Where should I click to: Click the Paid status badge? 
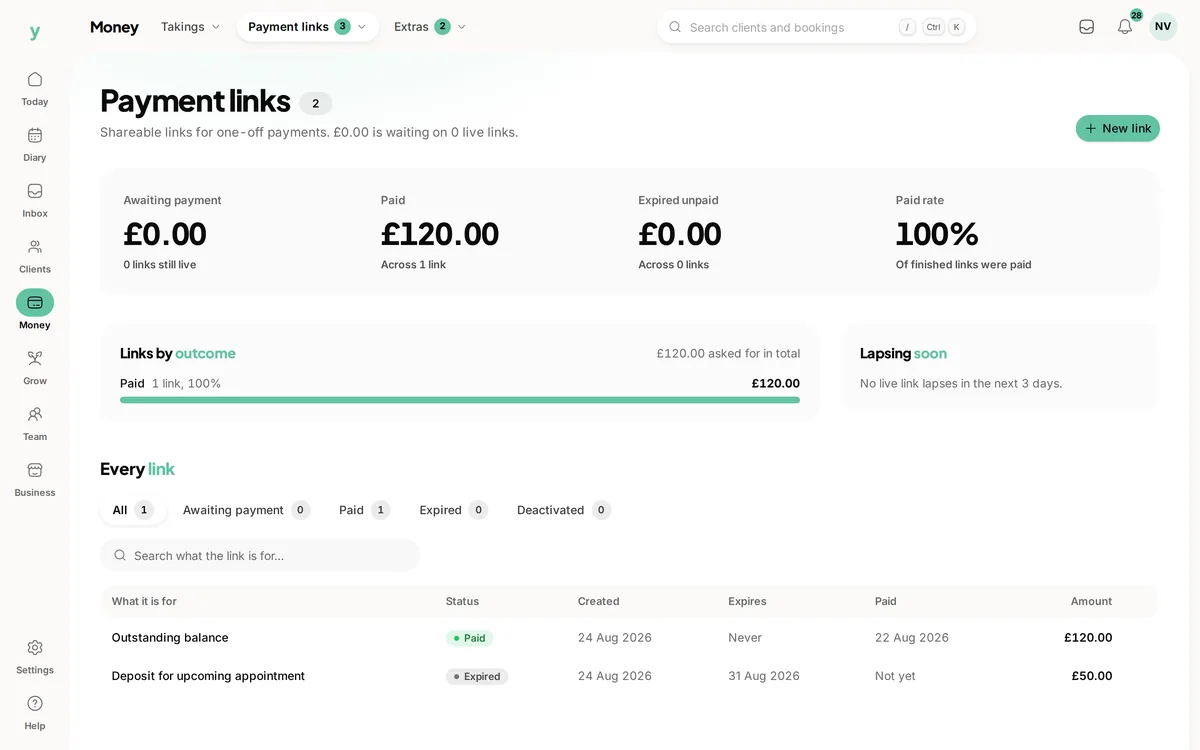click(469, 638)
